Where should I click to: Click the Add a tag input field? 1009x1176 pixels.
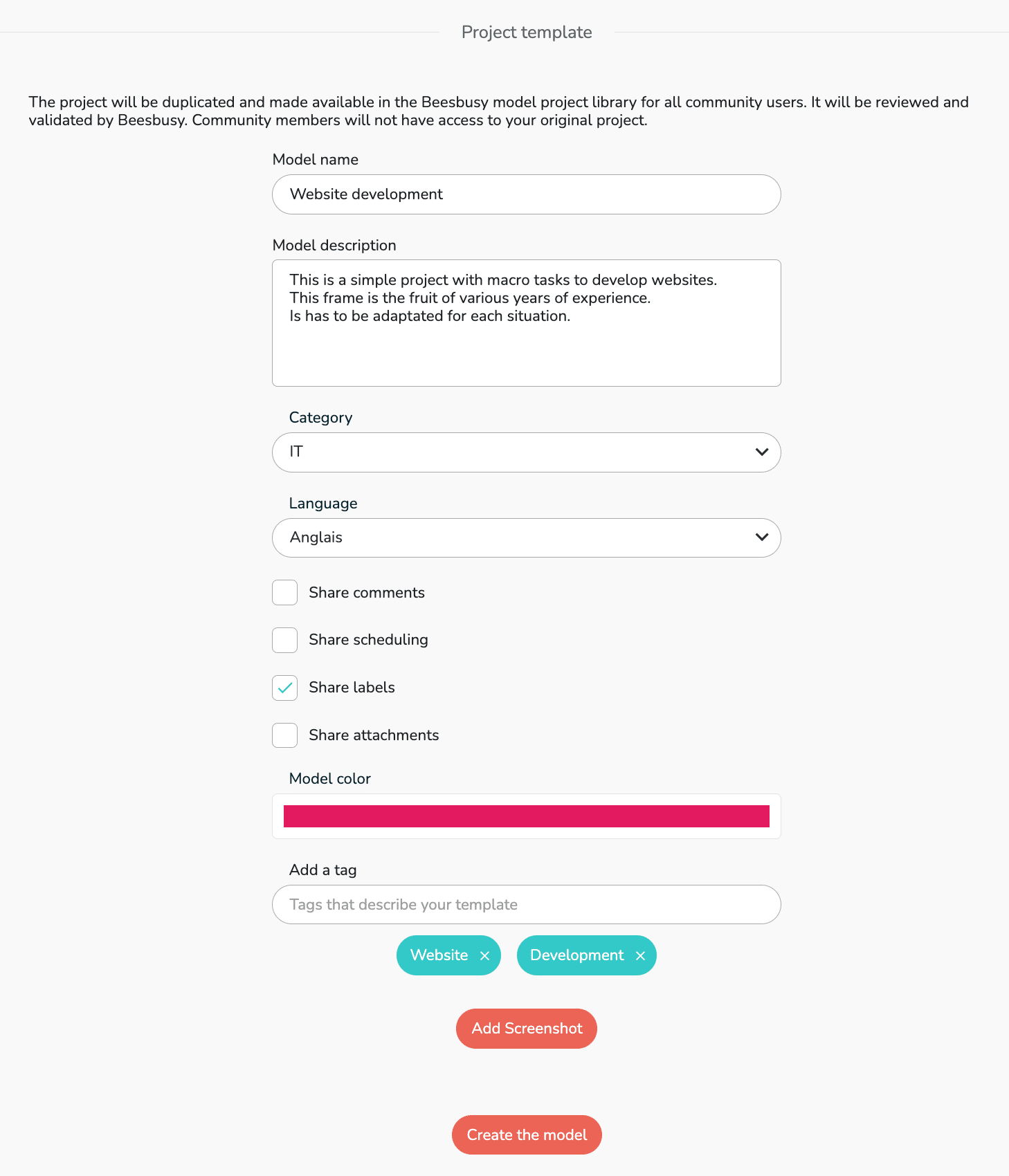pos(527,905)
